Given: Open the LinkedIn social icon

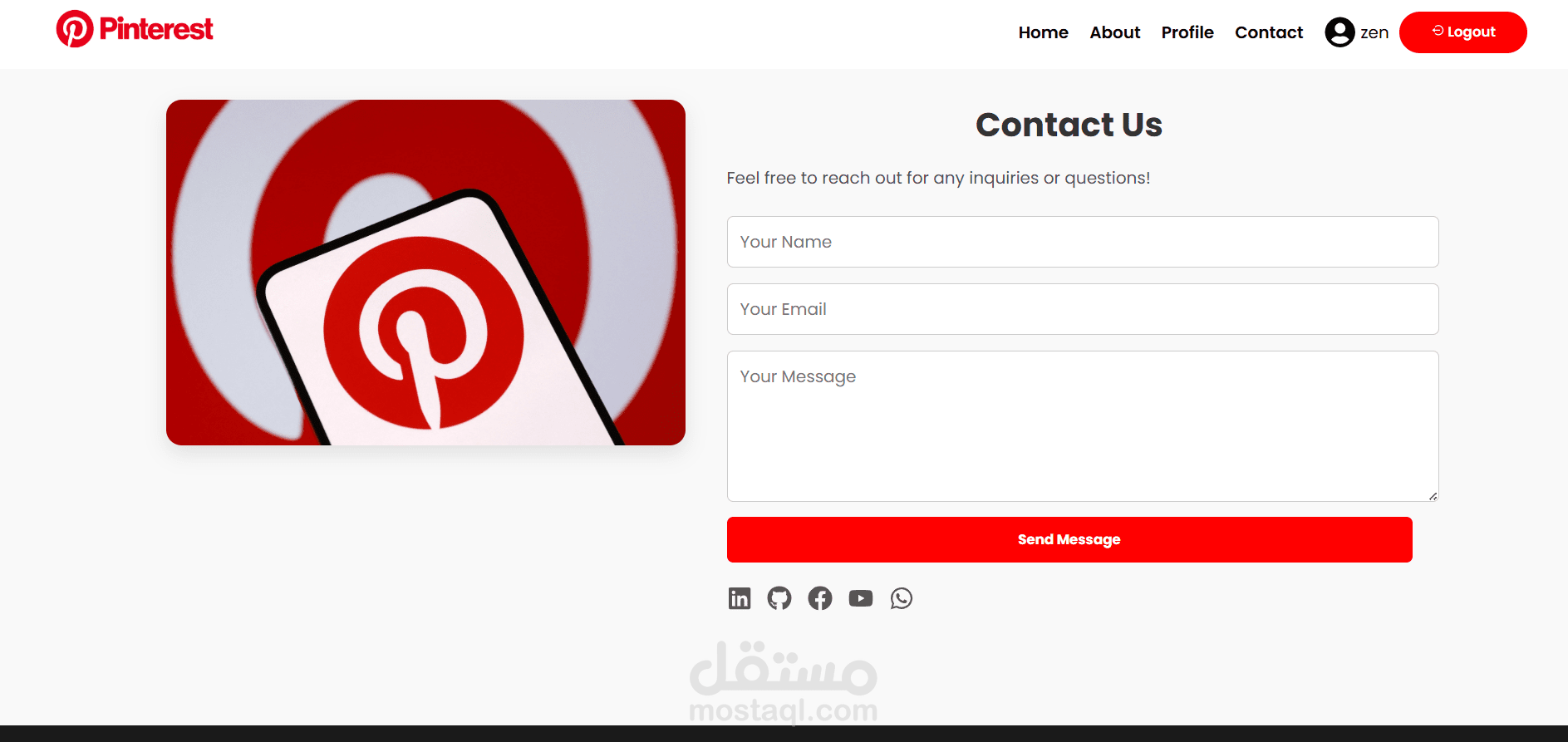Looking at the screenshot, I should 739,598.
